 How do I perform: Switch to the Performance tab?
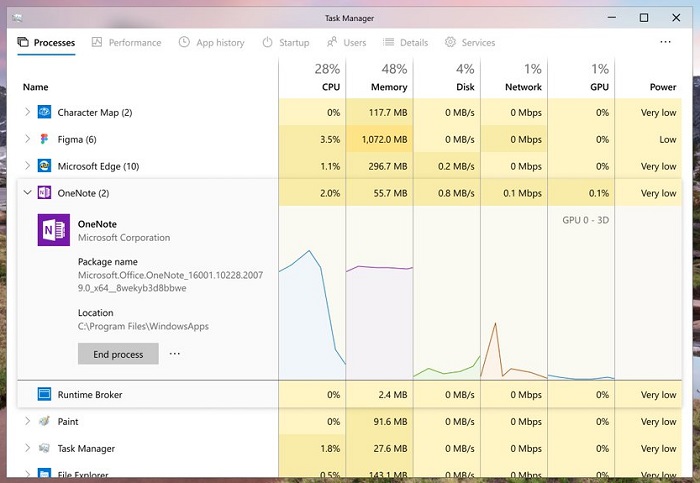point(126,42)
